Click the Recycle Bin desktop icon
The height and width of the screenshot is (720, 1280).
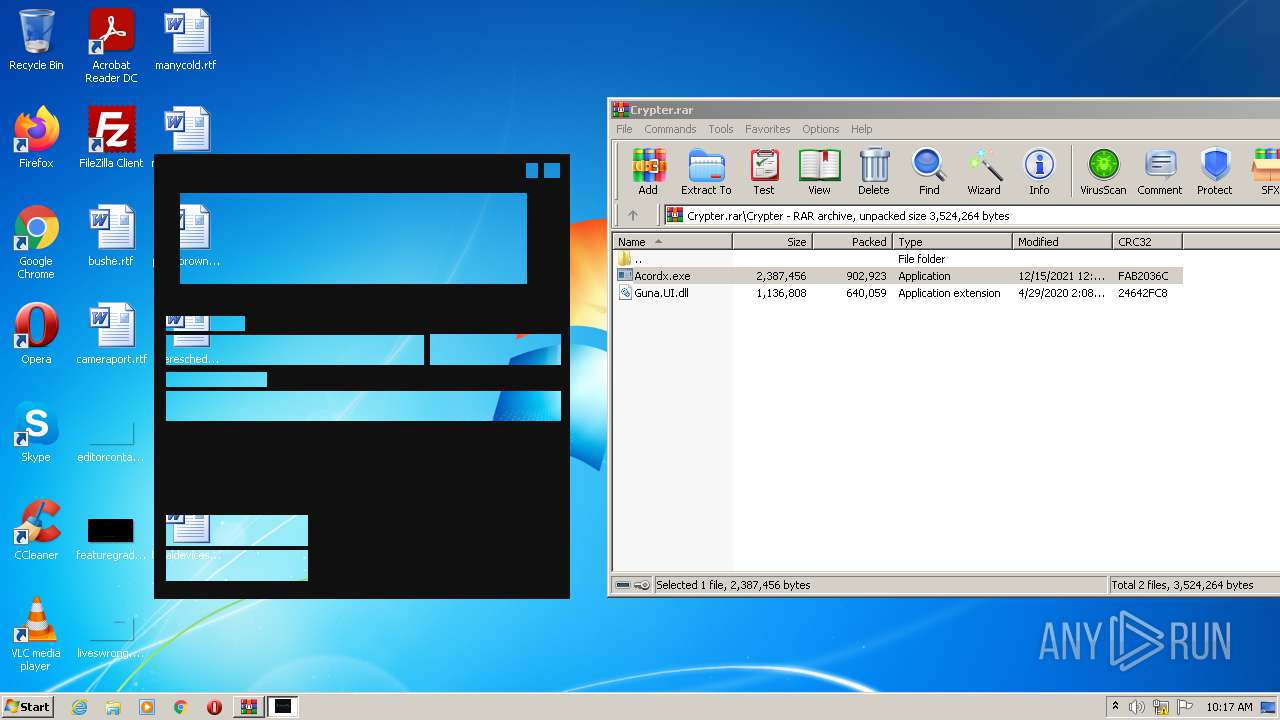(36, 40)
